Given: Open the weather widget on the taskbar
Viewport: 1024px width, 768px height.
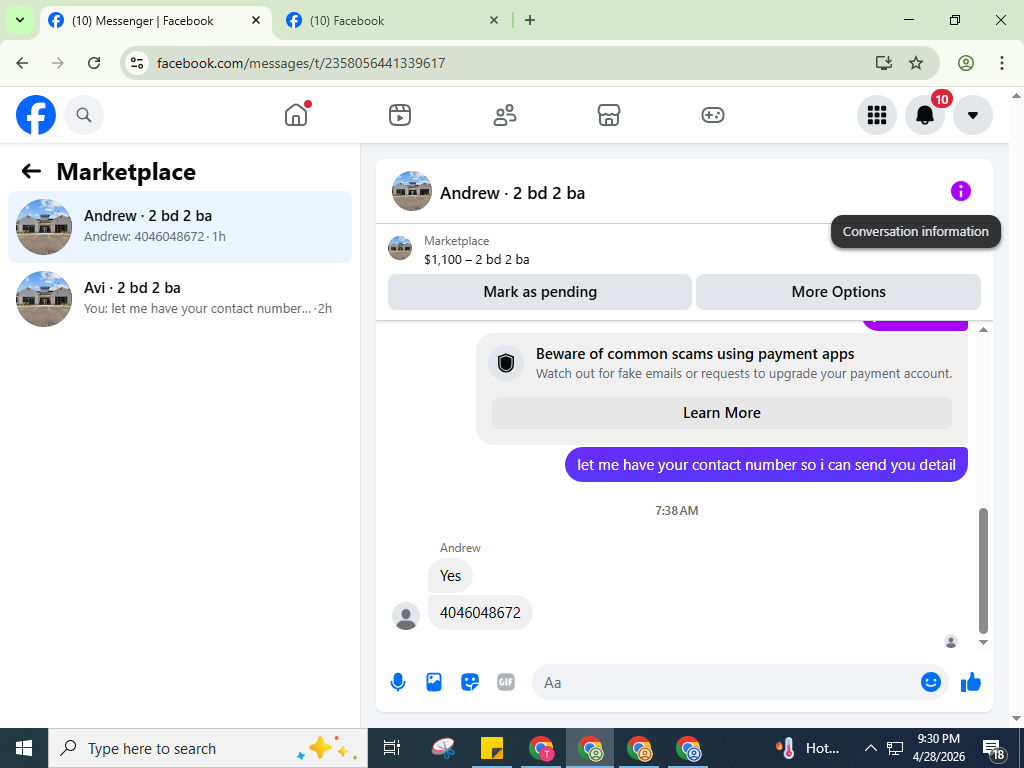Looking at the screenshot, I should (807, 748).
